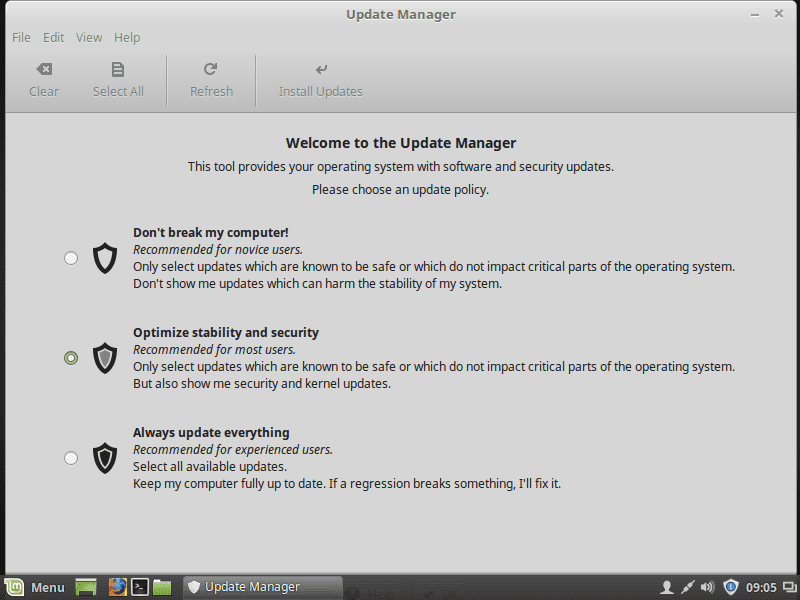Click "Always update everything" heading
The height and width of the screenshot is (600, 800).
[211, 433]
